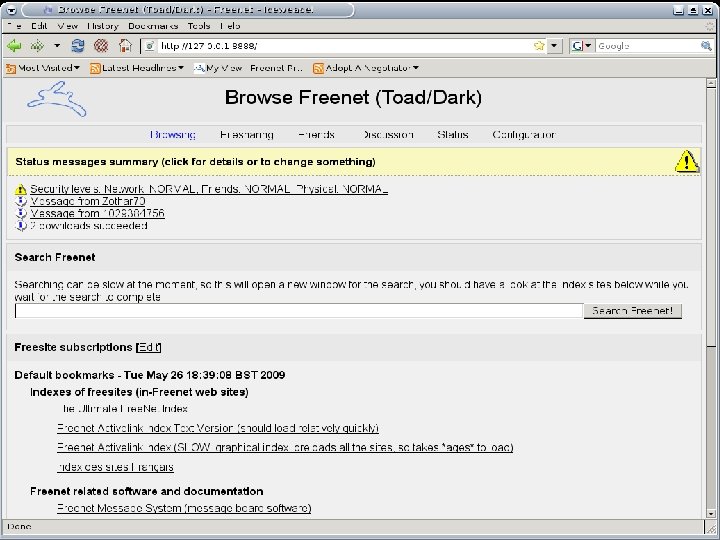Reload the page with the refresh icon

[78, 45]
